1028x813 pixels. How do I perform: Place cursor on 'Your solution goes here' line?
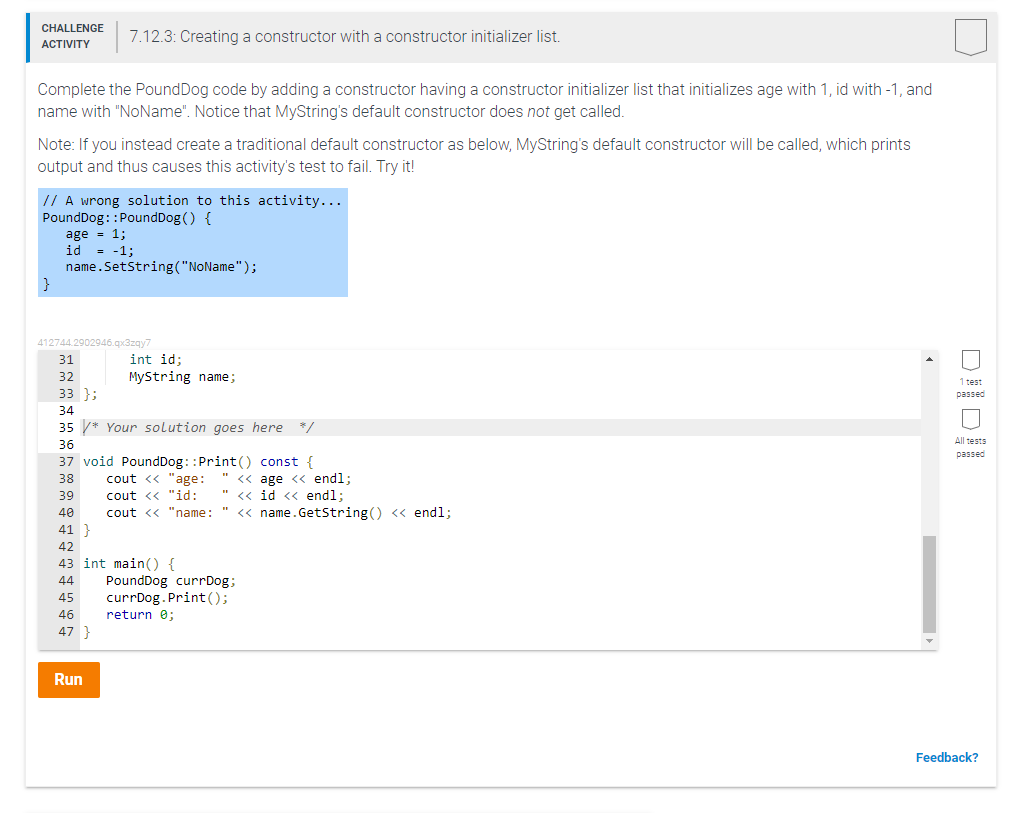[x=502, y=427]
